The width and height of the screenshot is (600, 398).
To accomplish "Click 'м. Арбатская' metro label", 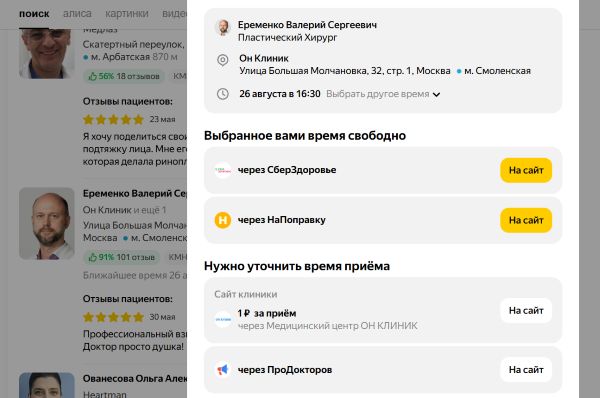I will tap(120, 57).
